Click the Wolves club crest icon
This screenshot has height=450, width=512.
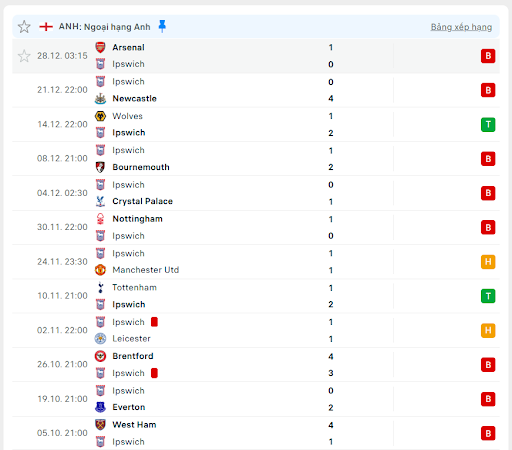[100, 116]
